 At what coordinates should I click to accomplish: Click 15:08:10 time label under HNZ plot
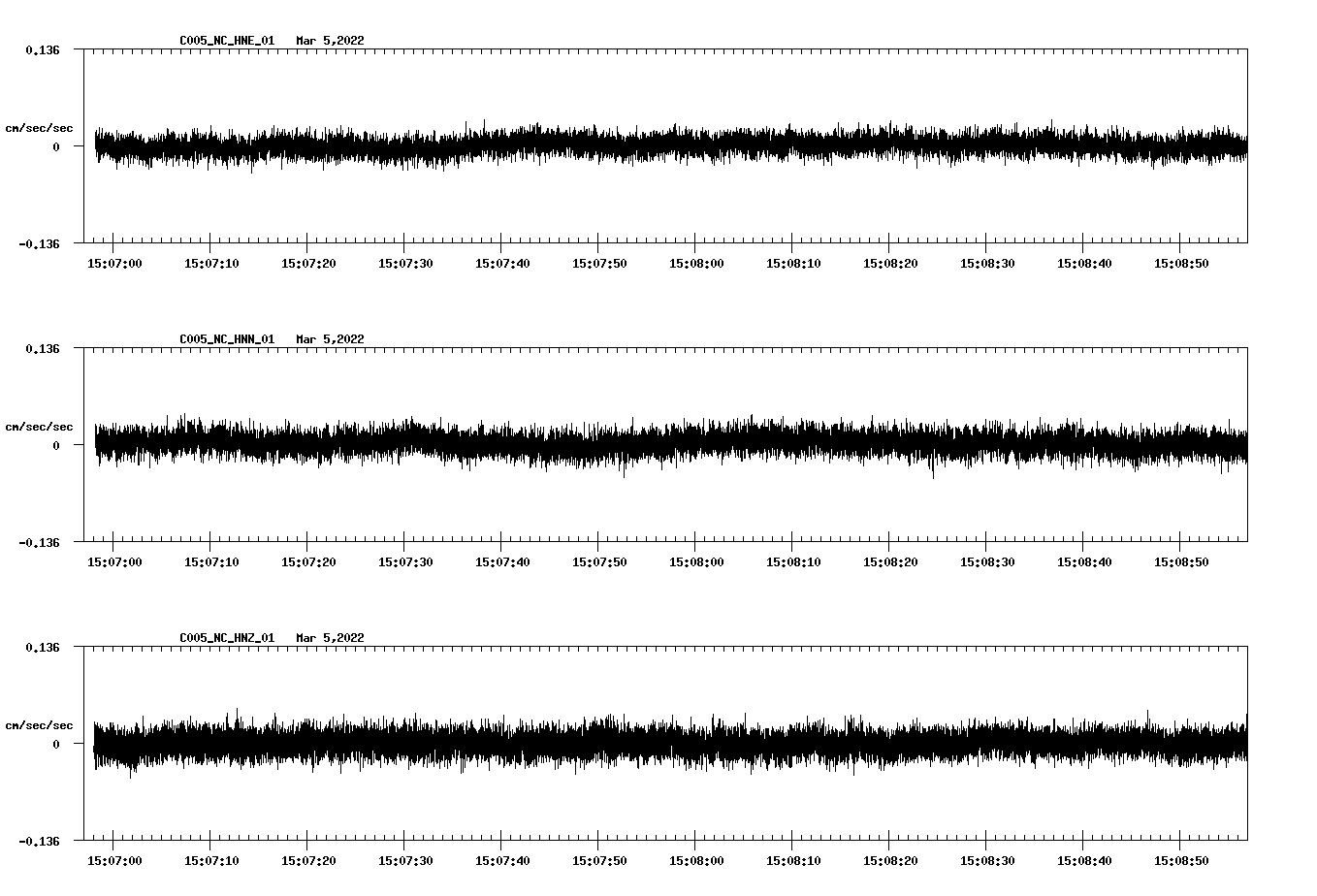(793, 860)
